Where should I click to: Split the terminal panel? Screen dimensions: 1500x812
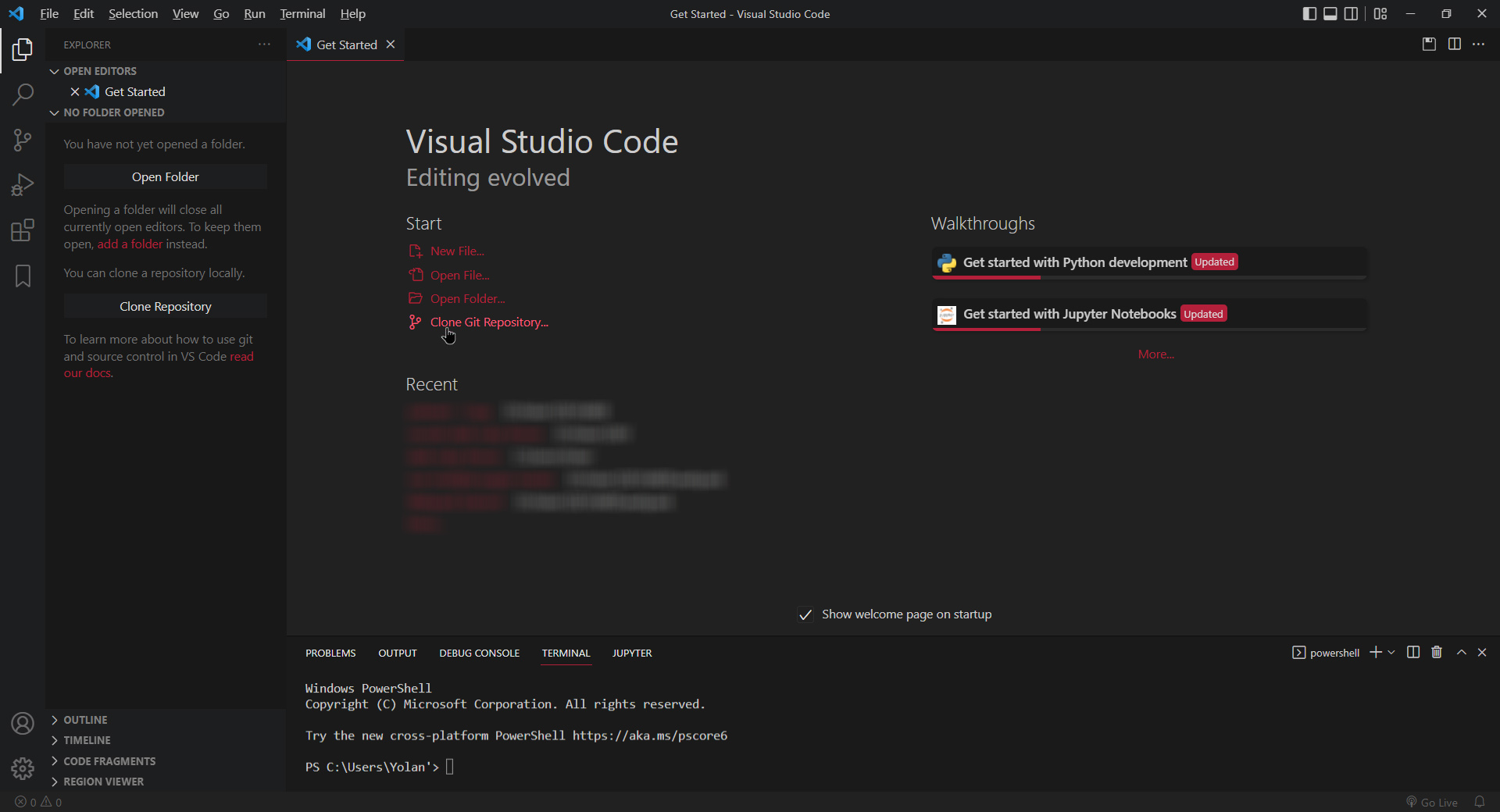click(x=1413, y=653)
